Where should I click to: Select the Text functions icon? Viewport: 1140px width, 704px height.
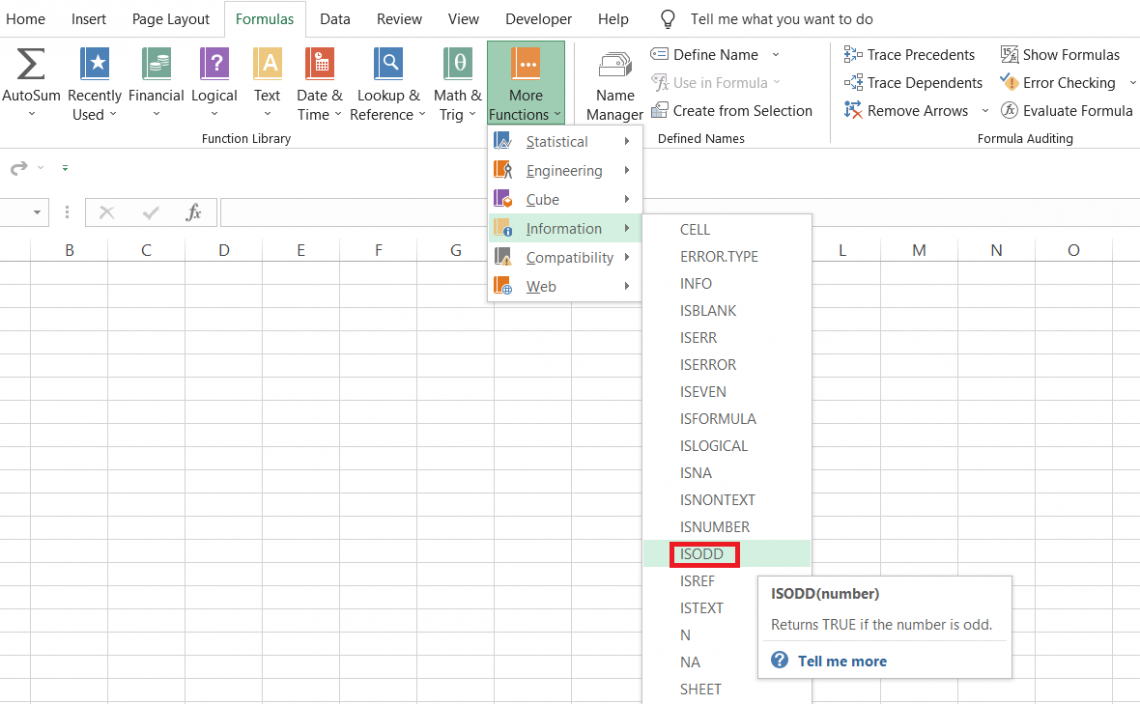[x=267, y=82]
